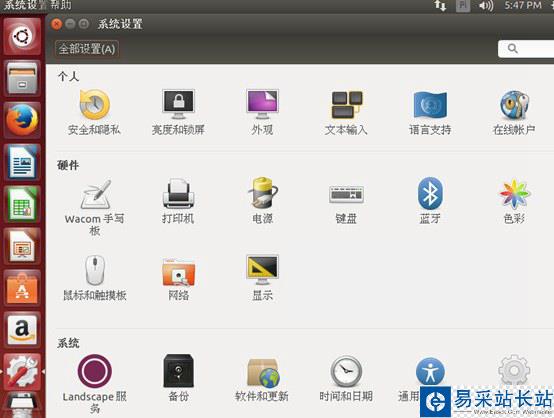Open Wacom tablet (Wacom 手写板) settings
Viewport: 554px width, 418px height.
pos(94,207)
